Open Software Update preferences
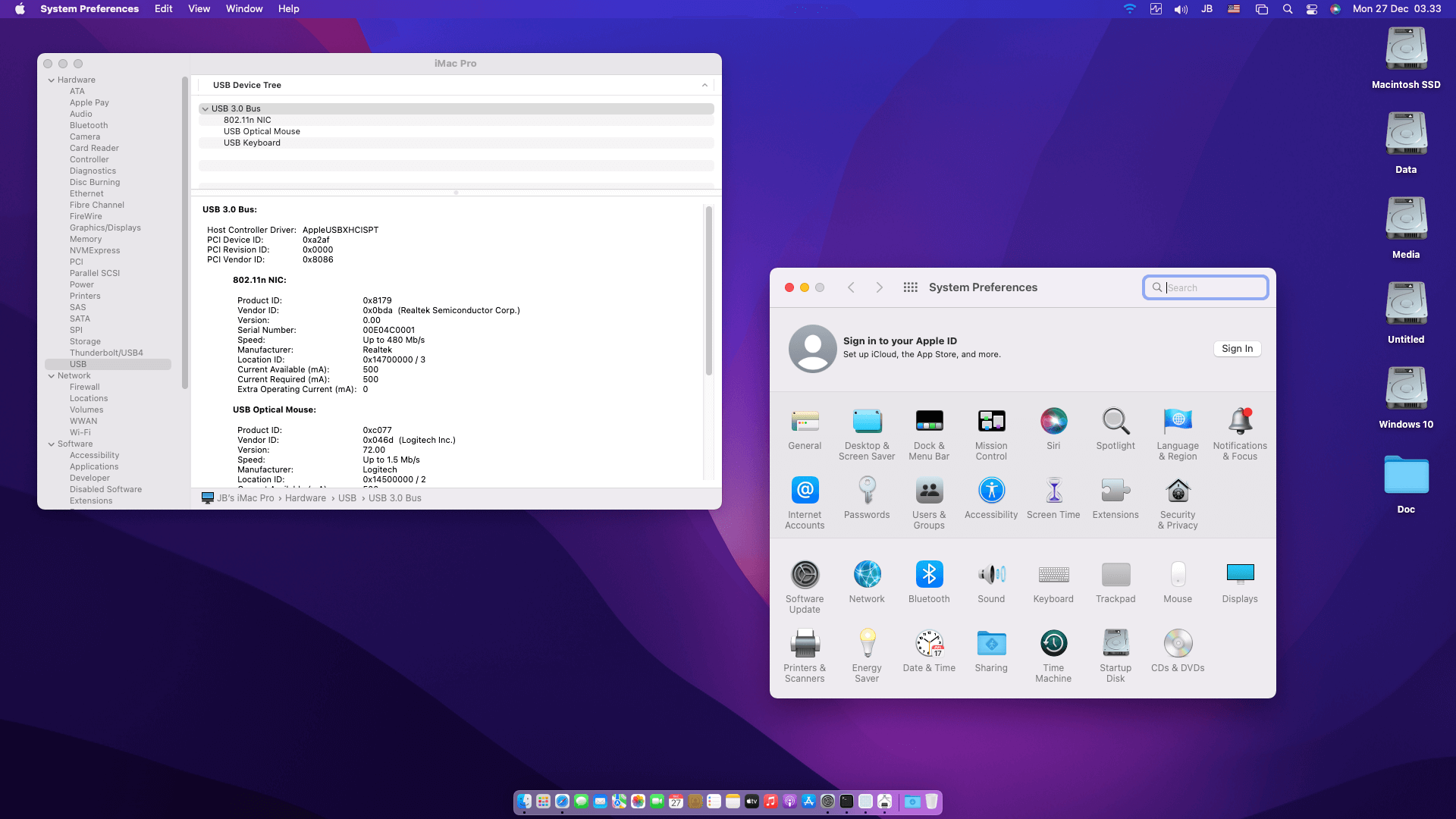 point(805,587)
